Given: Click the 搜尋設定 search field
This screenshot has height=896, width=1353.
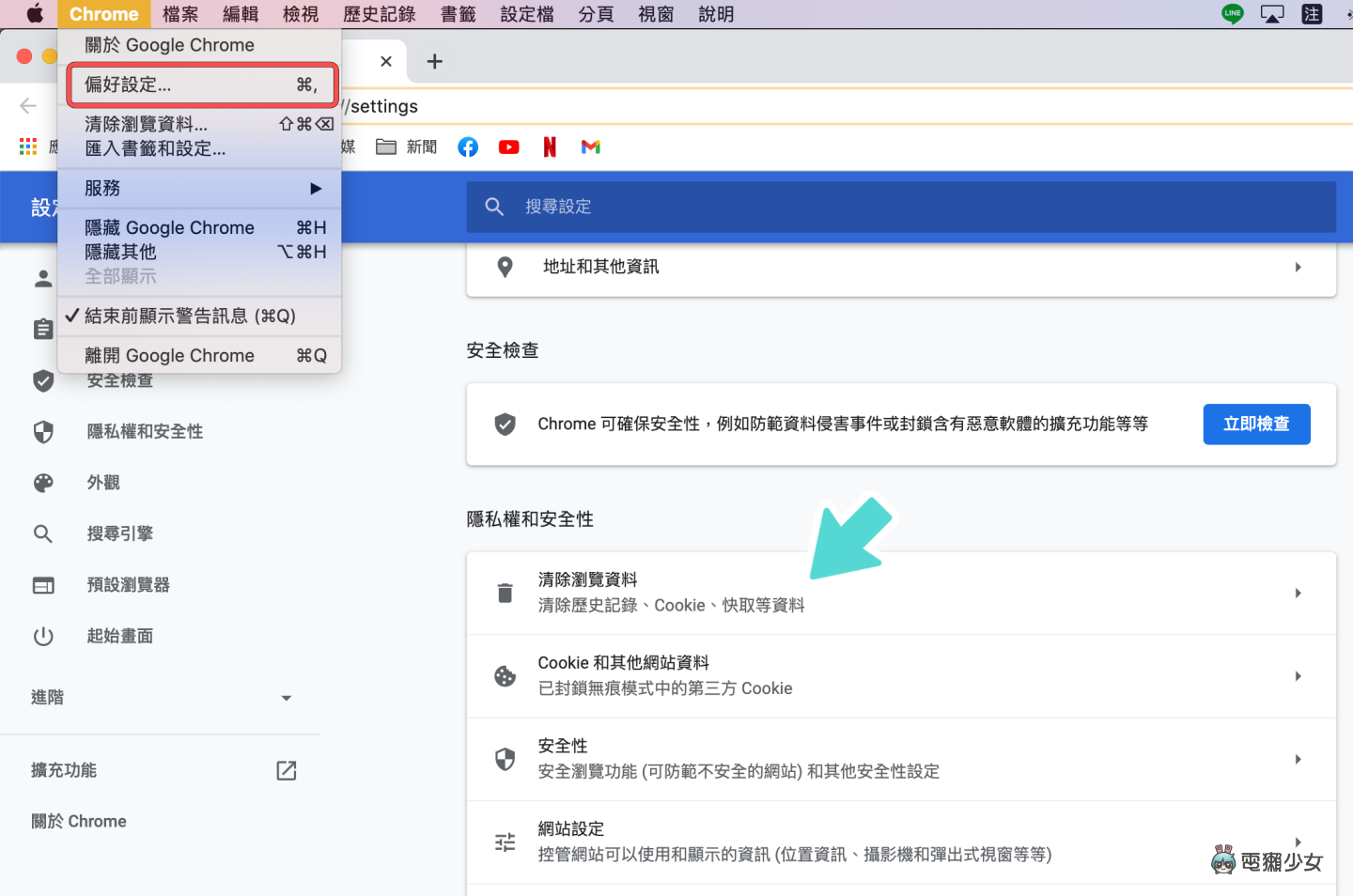Looking at the screenshot, I should click(x=901, y=207).
